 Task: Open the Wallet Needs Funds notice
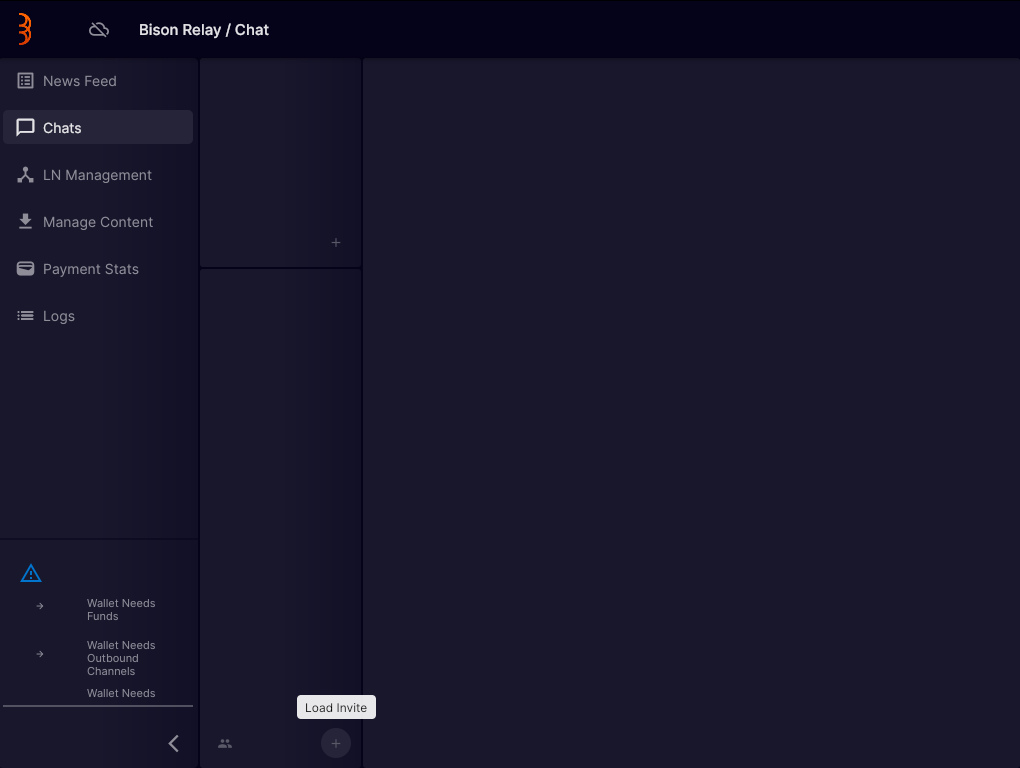121,610
